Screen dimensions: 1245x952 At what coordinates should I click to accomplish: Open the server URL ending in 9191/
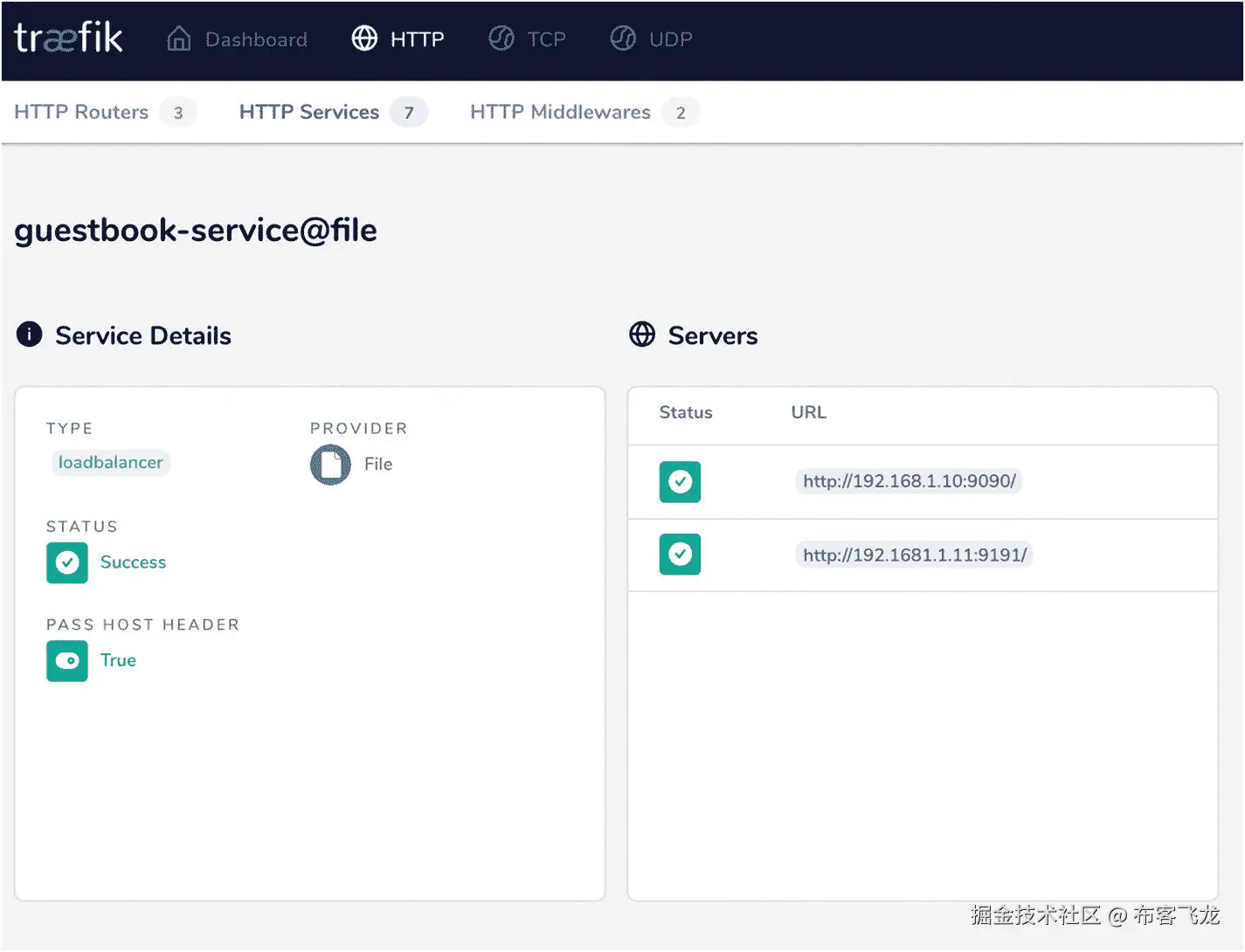[914, 555]
